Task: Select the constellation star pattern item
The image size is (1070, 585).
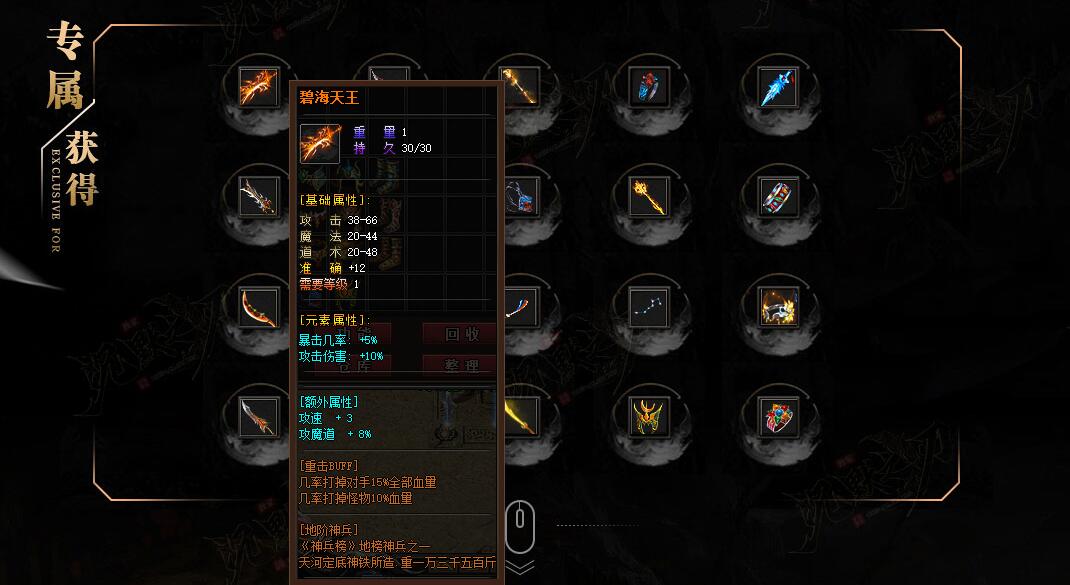Action: (x=649, y=307)
